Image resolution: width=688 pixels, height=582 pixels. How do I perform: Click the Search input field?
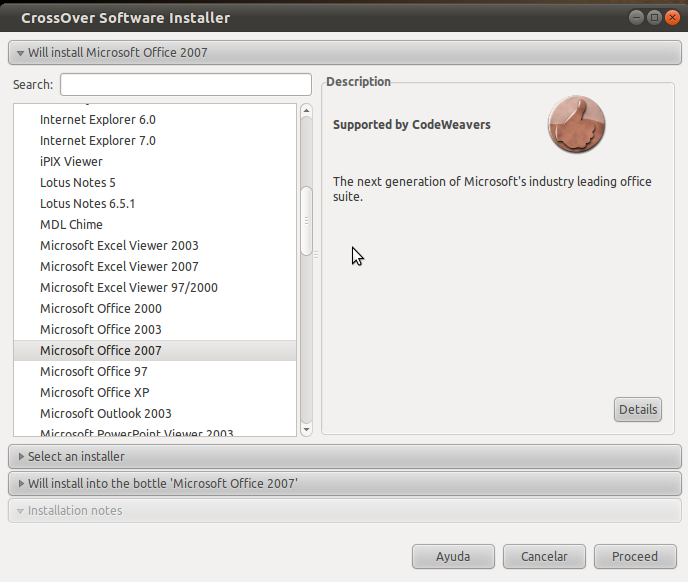point(186,85)
